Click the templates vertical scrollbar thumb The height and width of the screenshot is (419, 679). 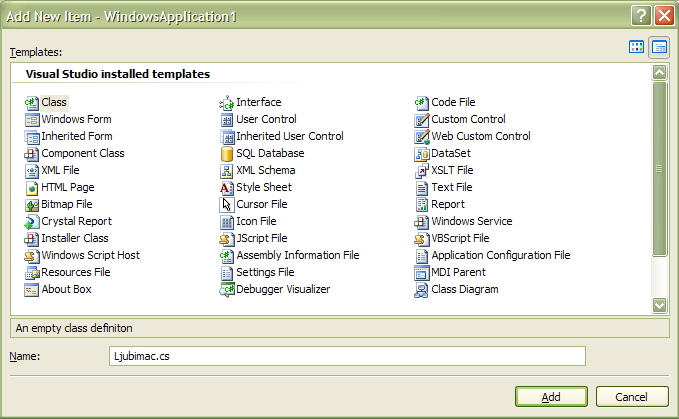[659, 170]
